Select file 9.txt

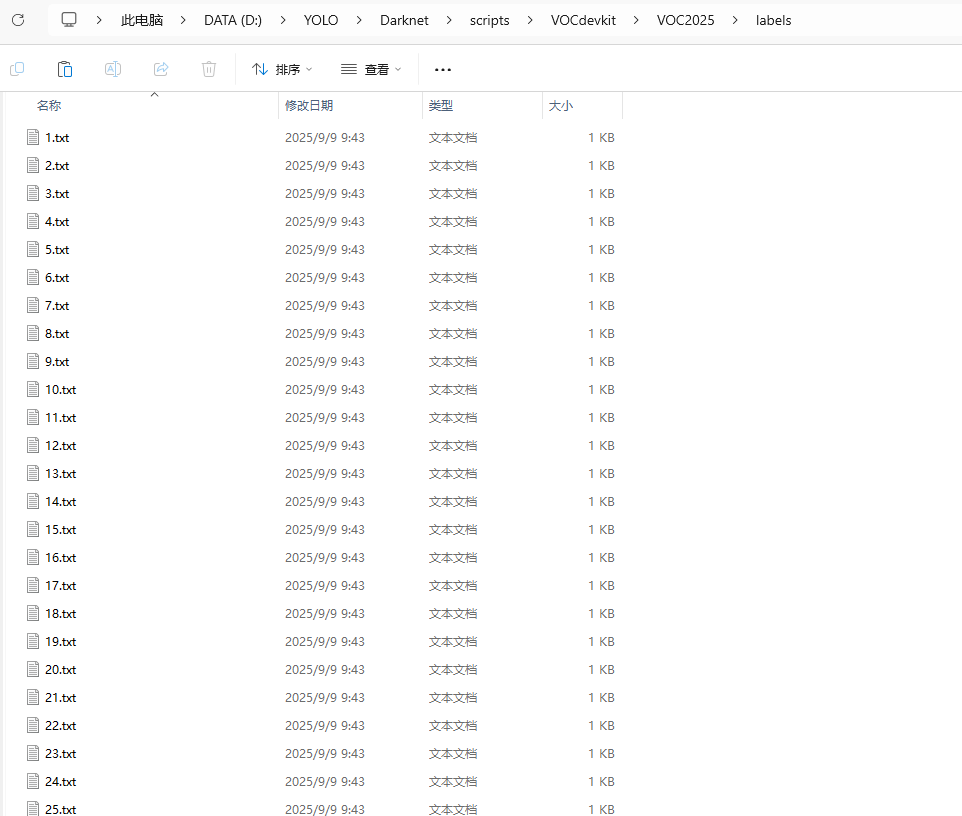[57, 362]
